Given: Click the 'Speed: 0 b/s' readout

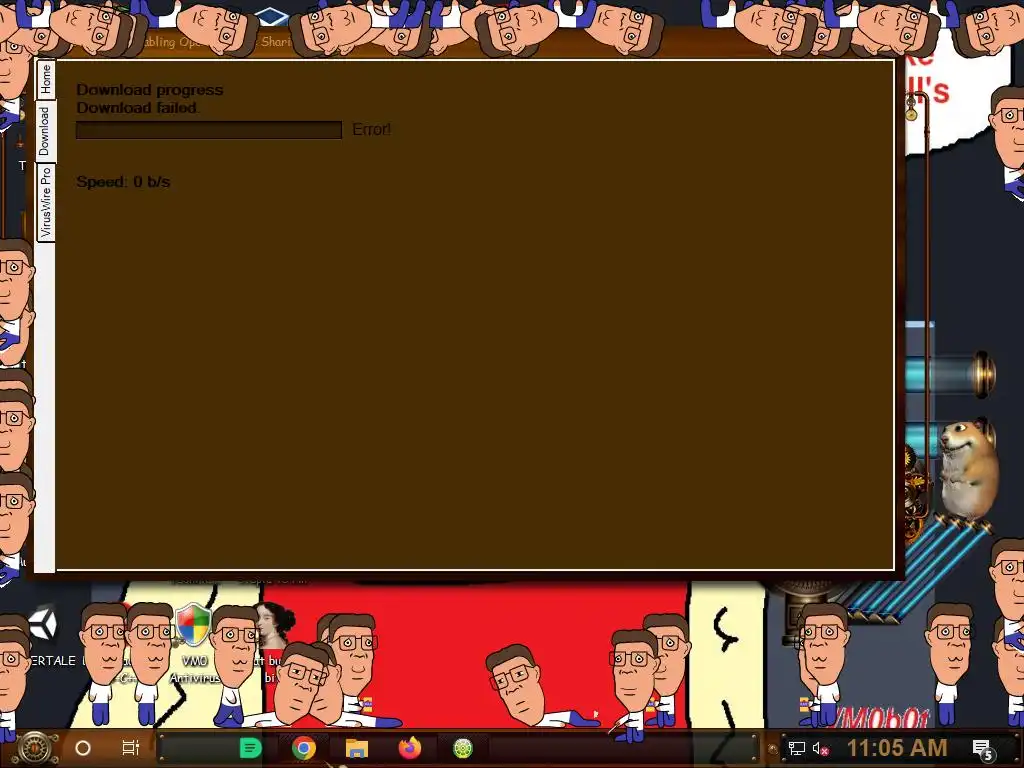Looking at the screenshot, I should pyautogui.click(x=123, y=182).
